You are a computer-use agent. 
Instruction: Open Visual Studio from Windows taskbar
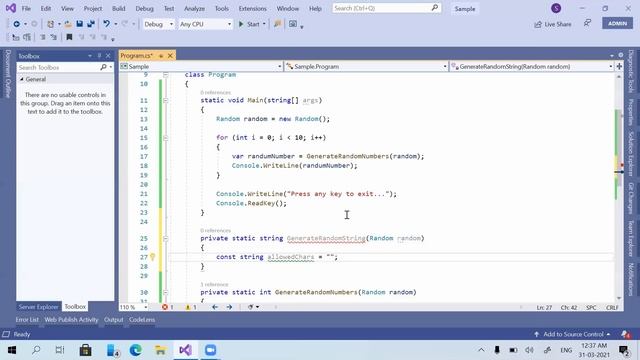point(185,350)
